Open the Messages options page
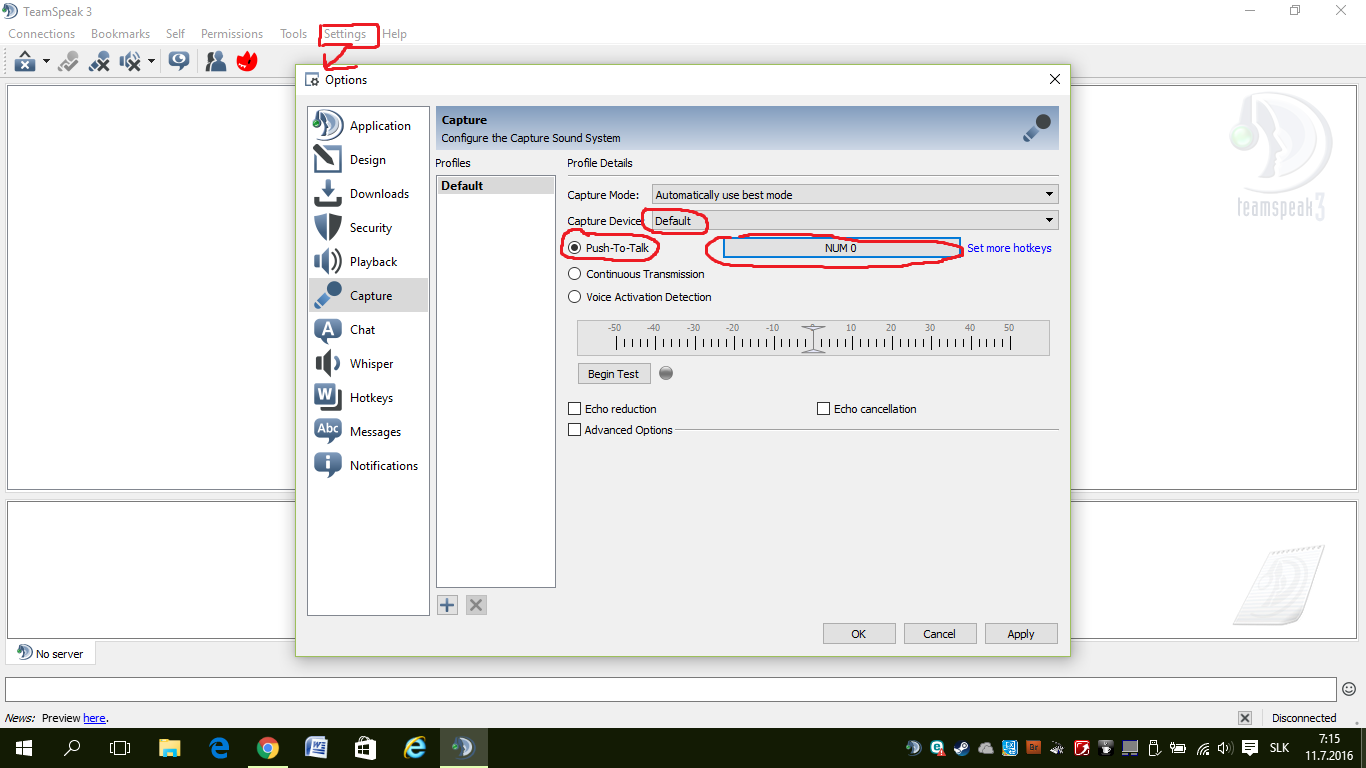Screen dimensions: 1366x768 368,432
